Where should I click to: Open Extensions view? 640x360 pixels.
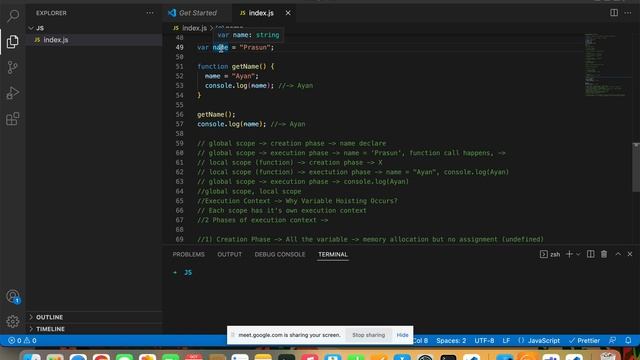tap(13, 119)
